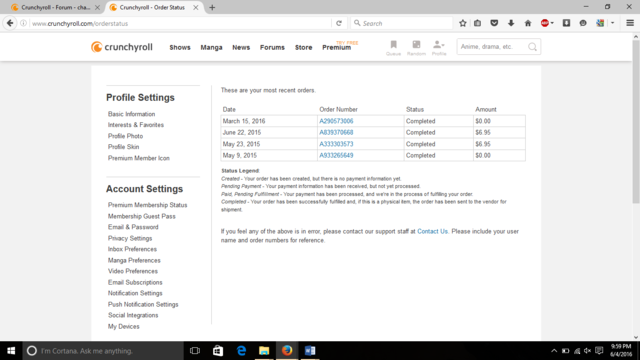Screen dimensions: 640x360
Task: Open Profile Photo settings
Action: tap(125, 136)
